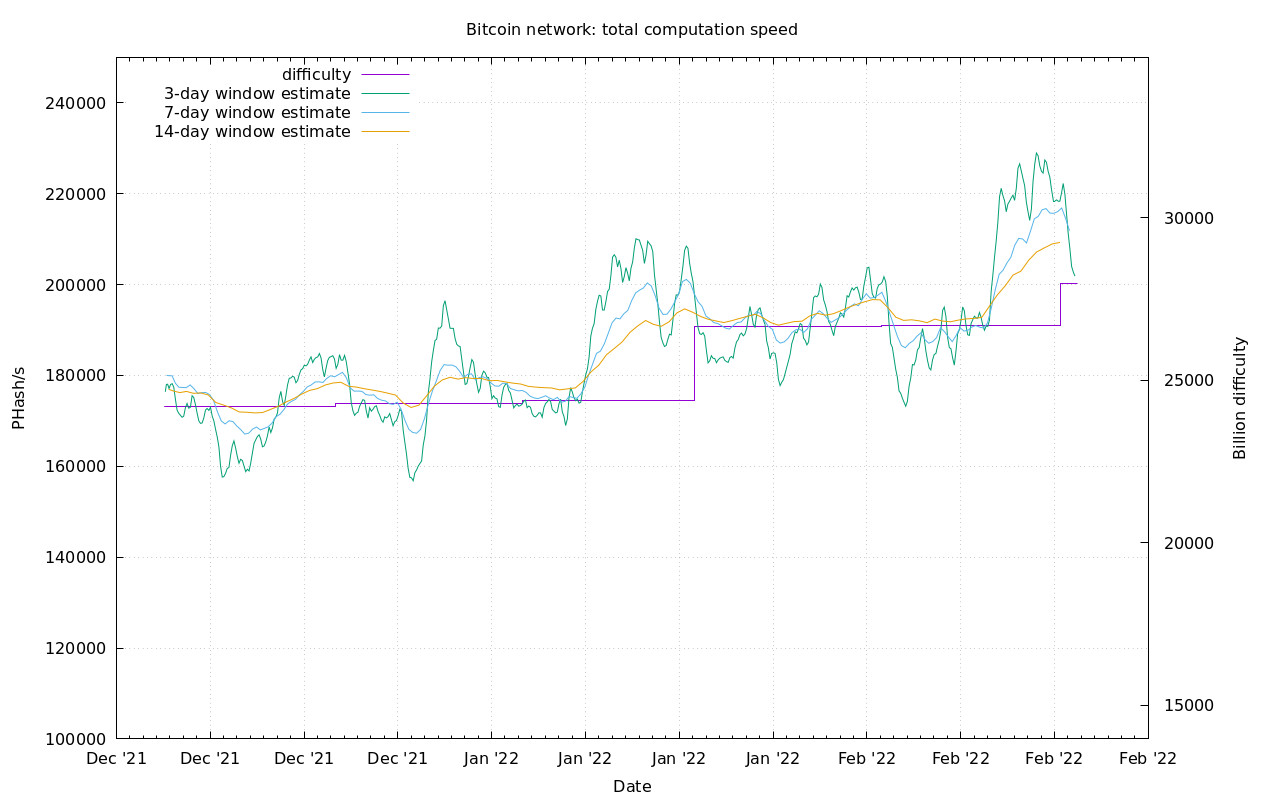
Task: Select the 100000 tick on the PHash/s axis
Action: [x=78, y=740]
